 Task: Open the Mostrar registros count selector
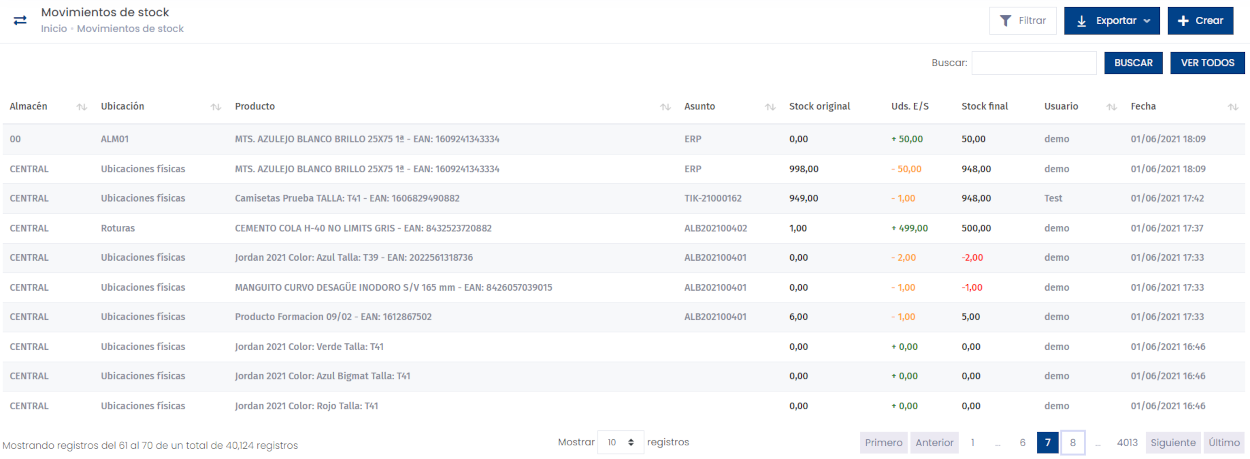pos(620,442)
